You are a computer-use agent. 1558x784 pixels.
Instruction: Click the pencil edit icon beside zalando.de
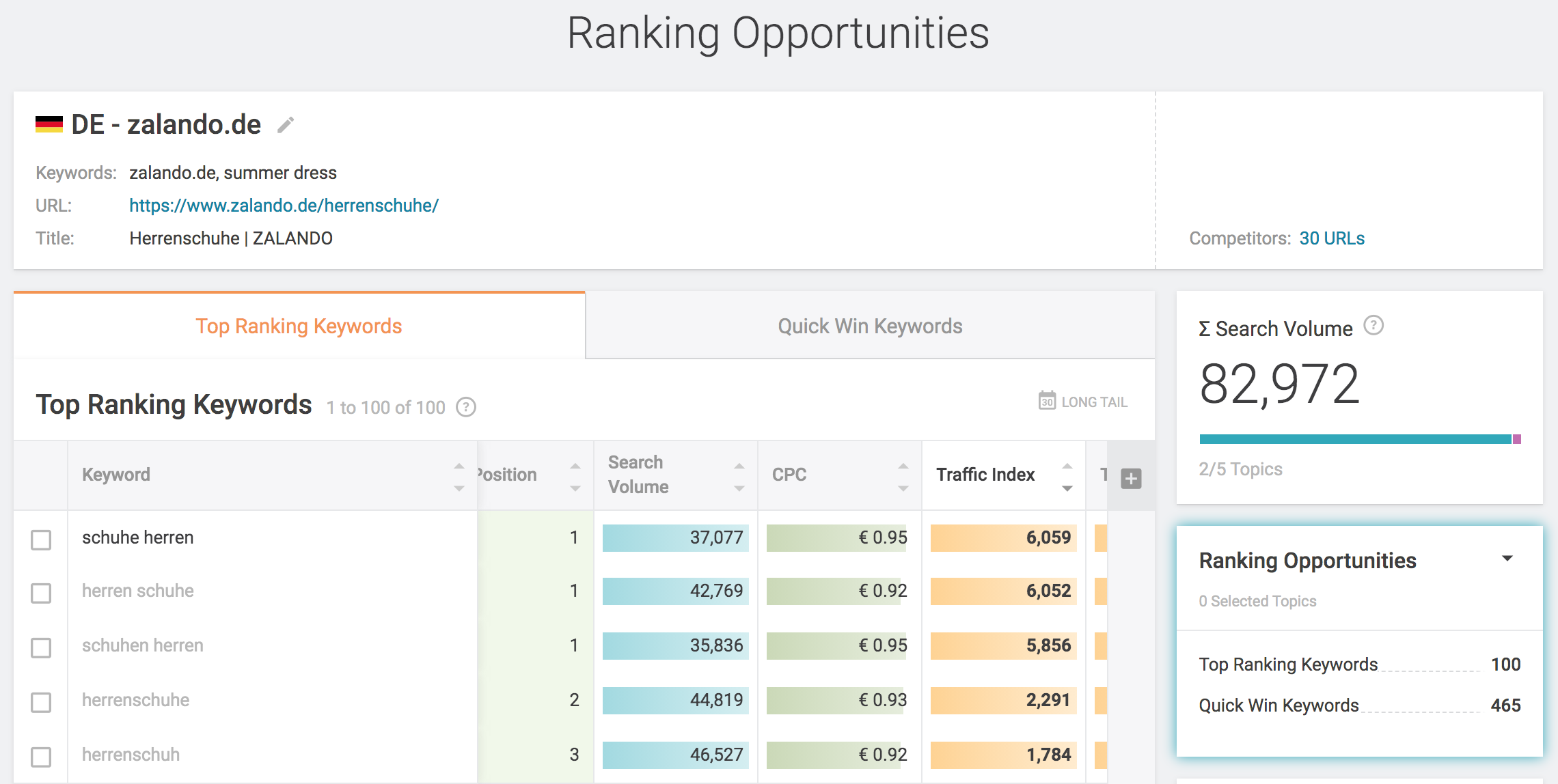tap(286, 125)
